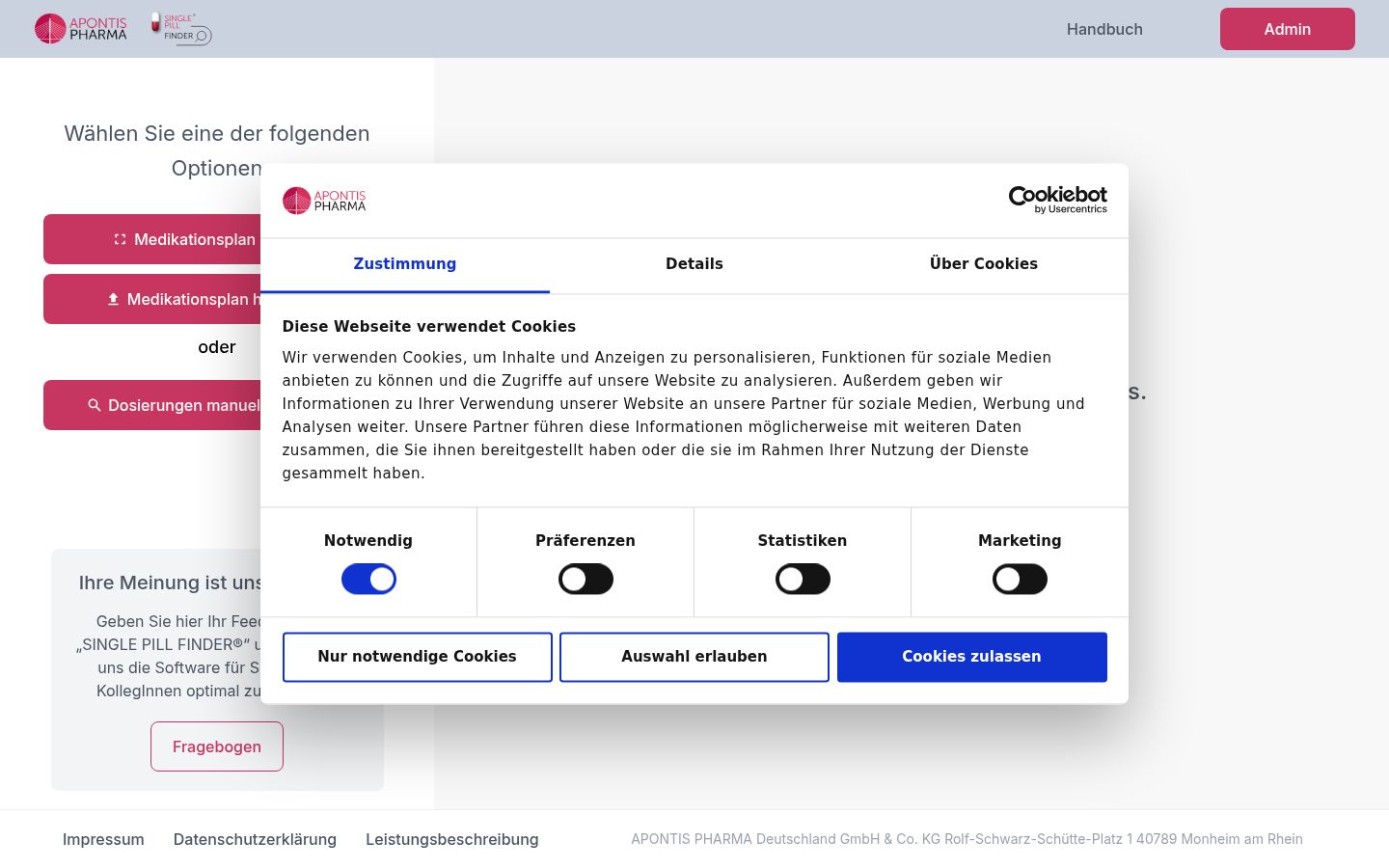Open the Cookiebot by Usercentrics logo

(1057, 200)
